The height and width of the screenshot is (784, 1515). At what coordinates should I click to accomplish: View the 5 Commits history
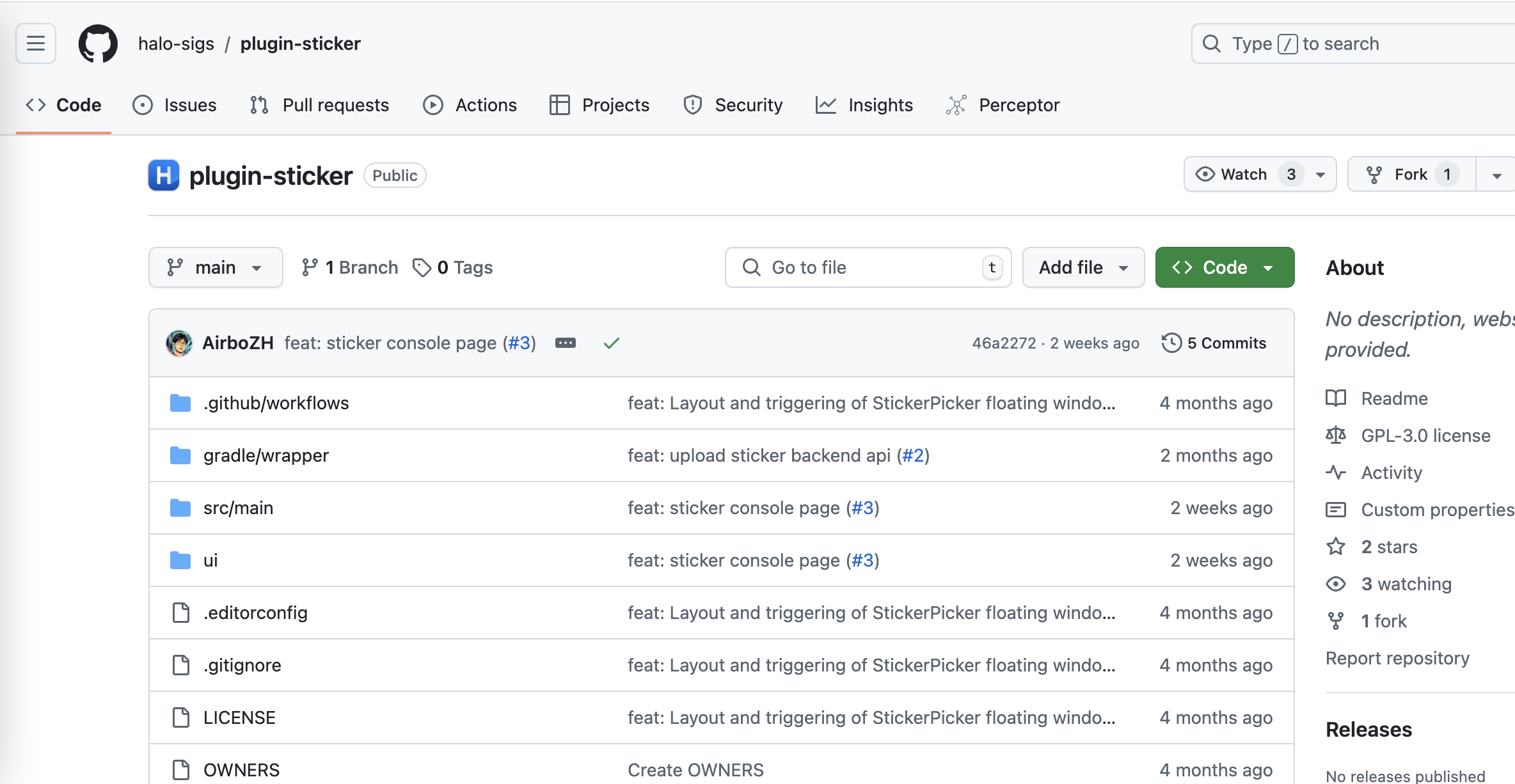[x=1214, y=343]
